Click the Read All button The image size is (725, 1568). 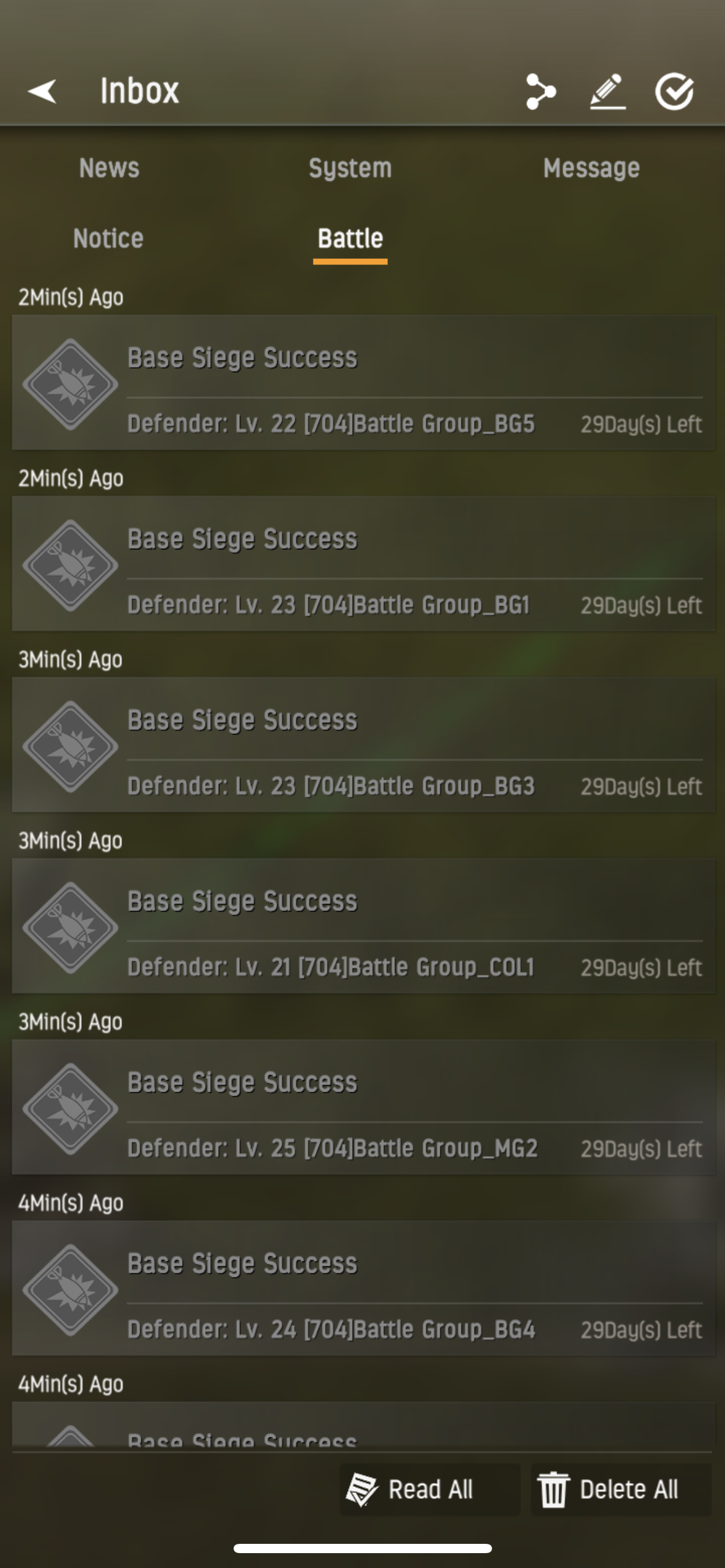[x=429, y=1489]
